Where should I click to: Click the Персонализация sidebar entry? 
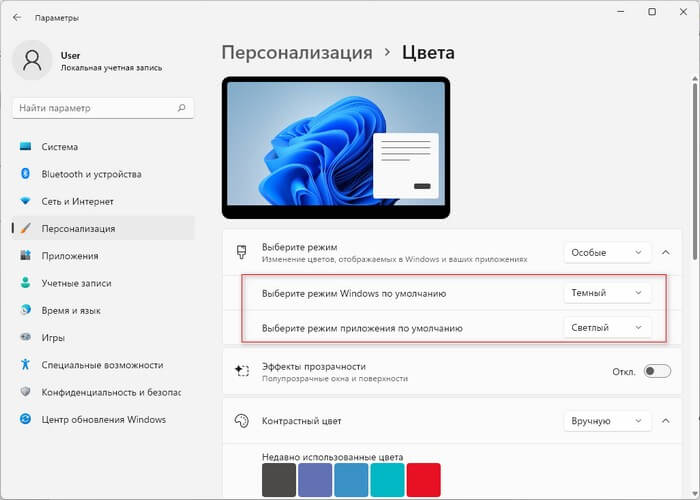[104, 228]
